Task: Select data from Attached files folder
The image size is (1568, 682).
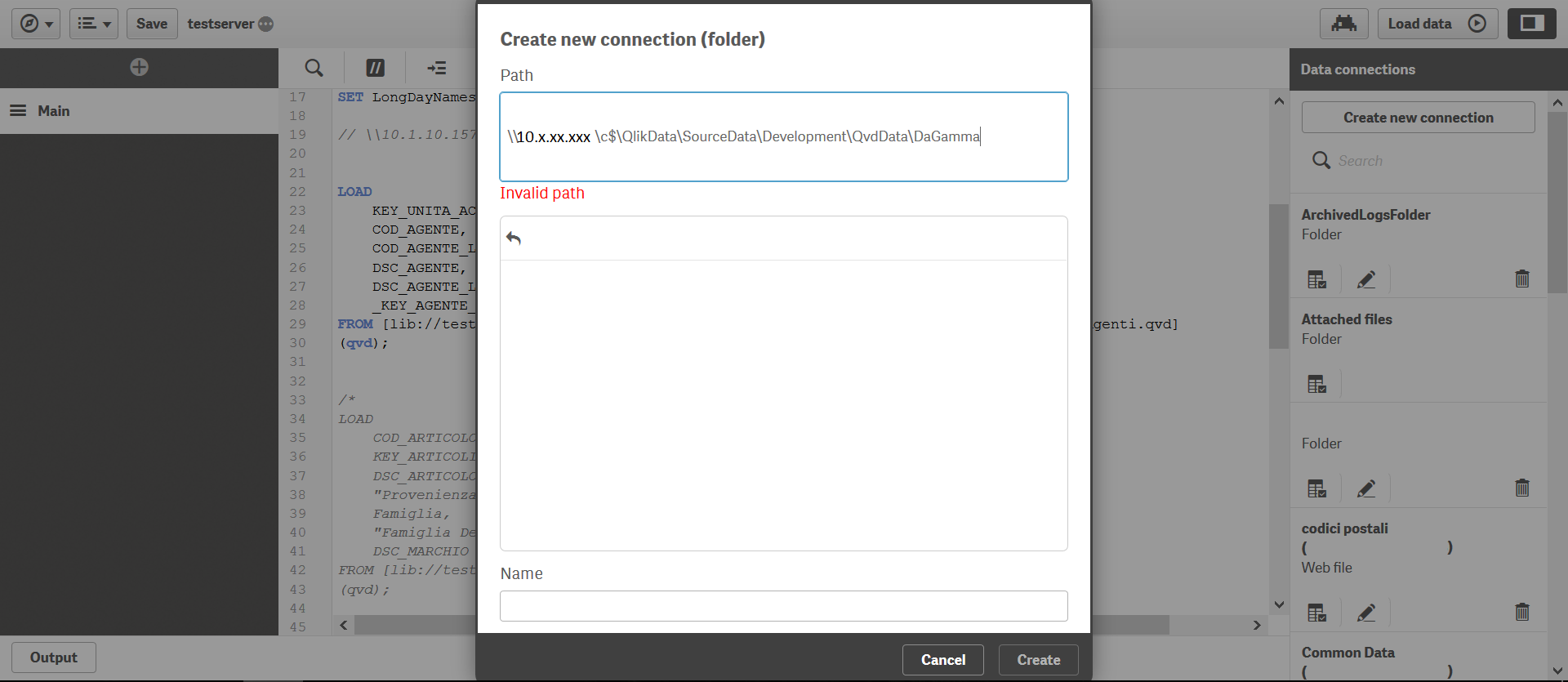Action: pyautogui.click(x=1316, y=384)
